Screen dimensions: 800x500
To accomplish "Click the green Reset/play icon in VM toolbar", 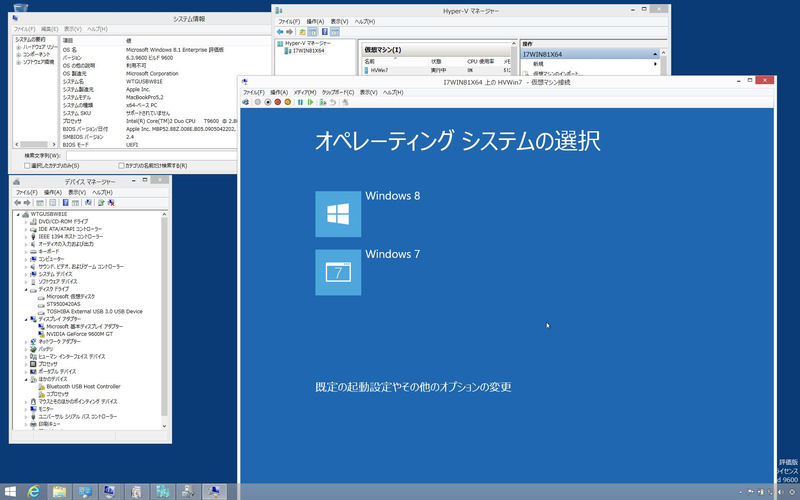I will [310, 102].
